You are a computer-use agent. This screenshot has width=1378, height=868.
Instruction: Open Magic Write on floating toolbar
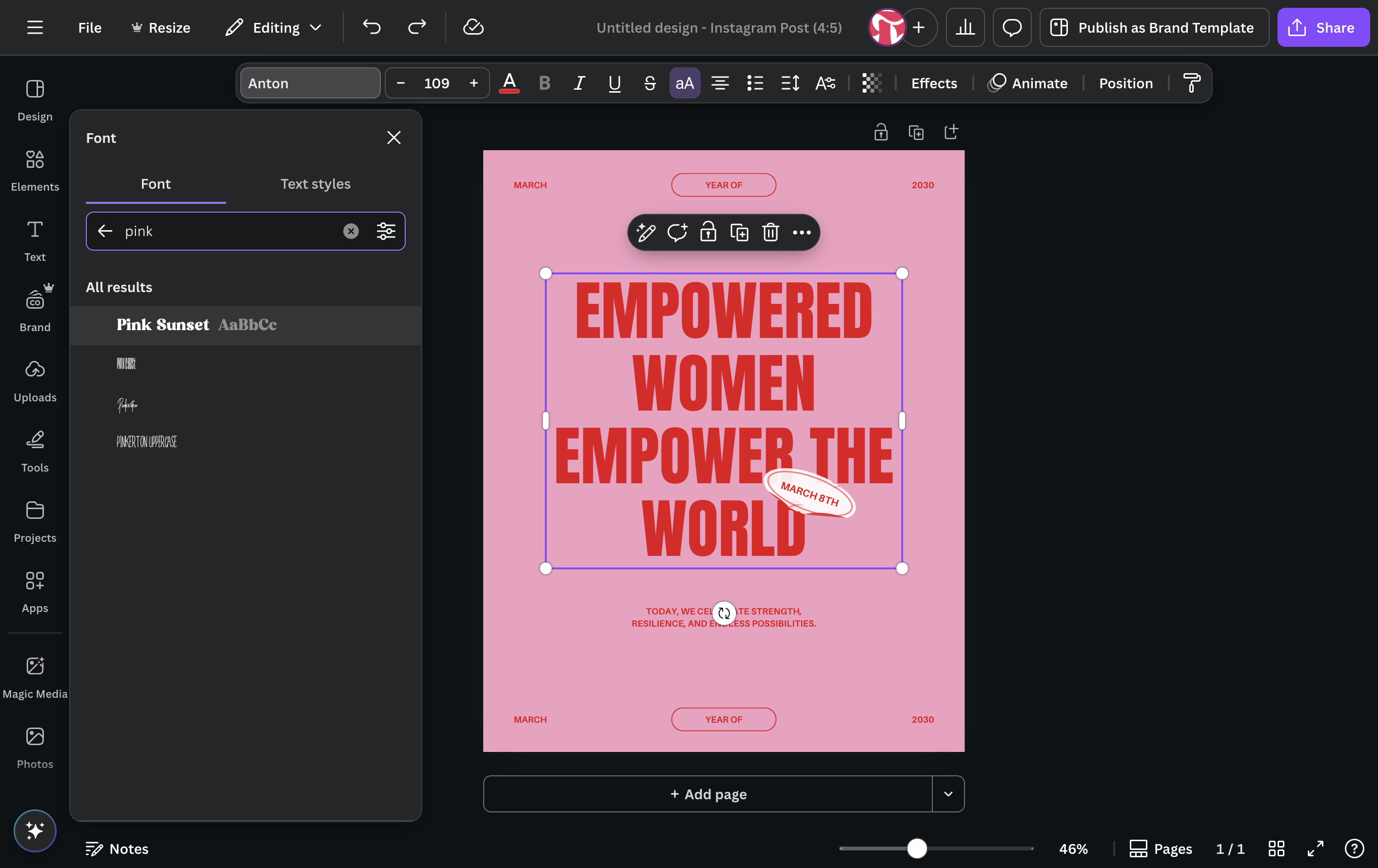[x=646, y=232]
